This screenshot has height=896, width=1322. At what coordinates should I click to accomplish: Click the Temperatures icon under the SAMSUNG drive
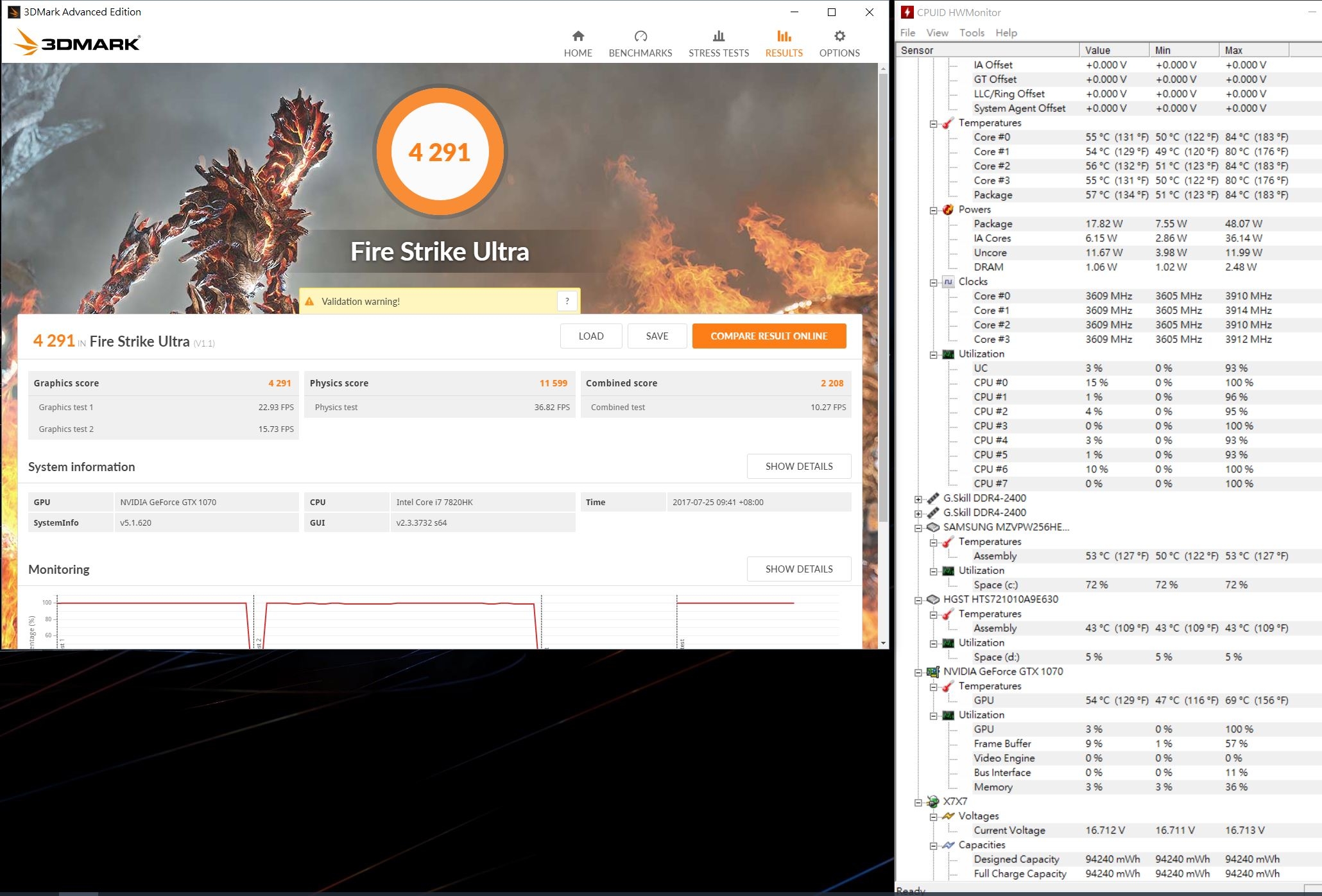pos(948,542)
